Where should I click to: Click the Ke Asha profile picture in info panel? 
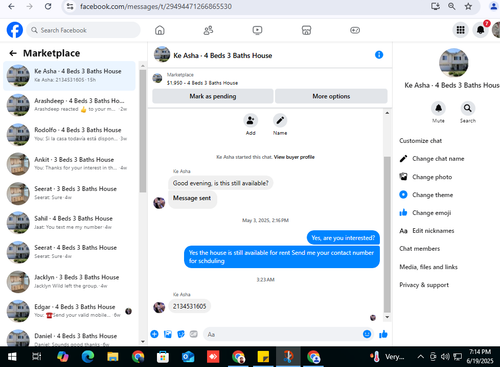click(453, 63)
